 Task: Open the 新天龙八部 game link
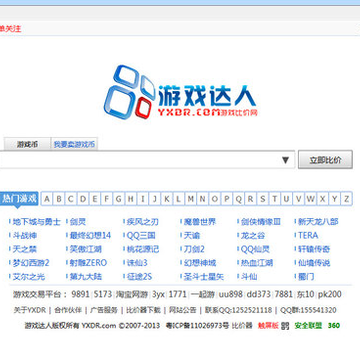318,222
